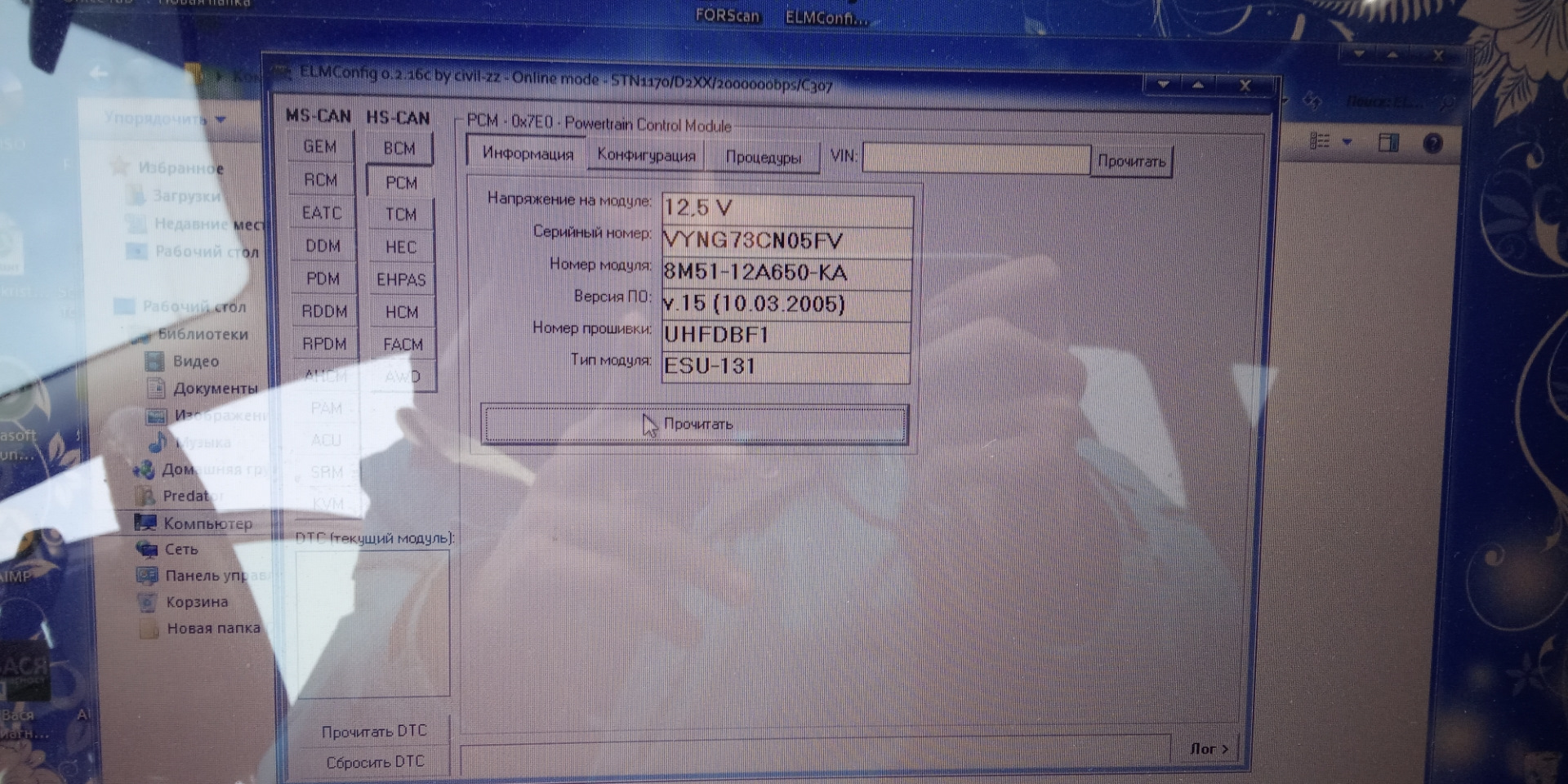Open the DDM module

pyautogui.click(x=323, y=246)
